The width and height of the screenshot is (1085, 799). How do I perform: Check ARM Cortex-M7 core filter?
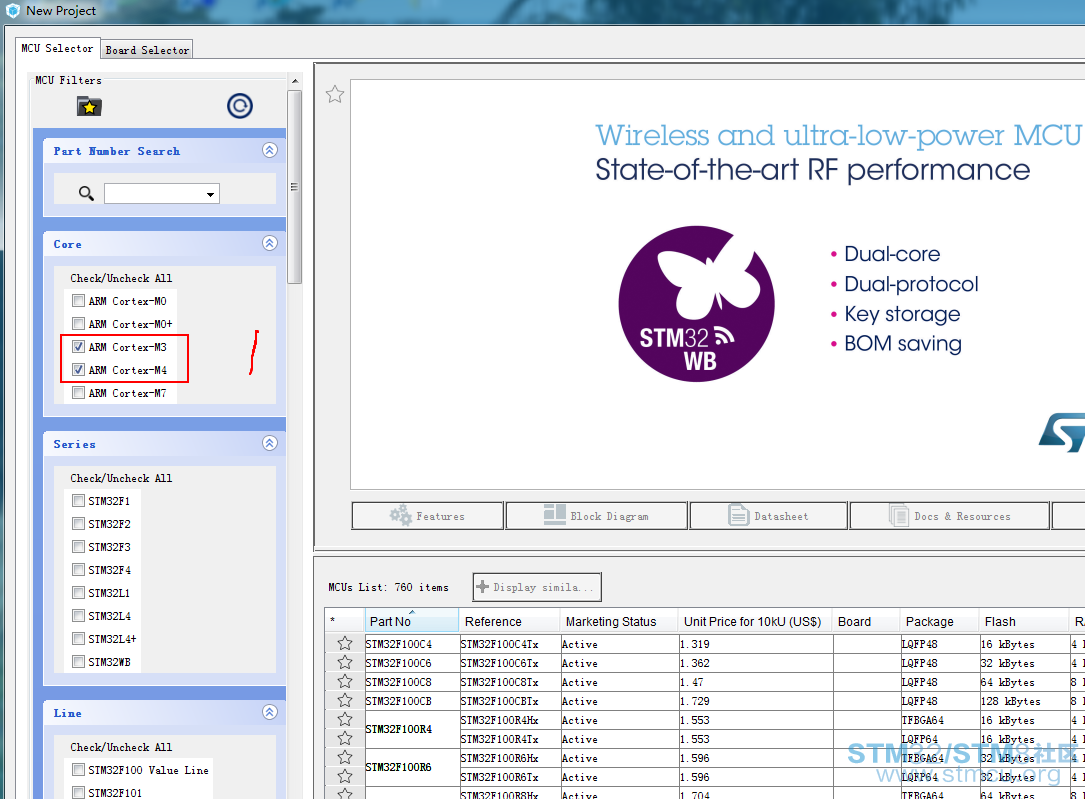(78, 393)
